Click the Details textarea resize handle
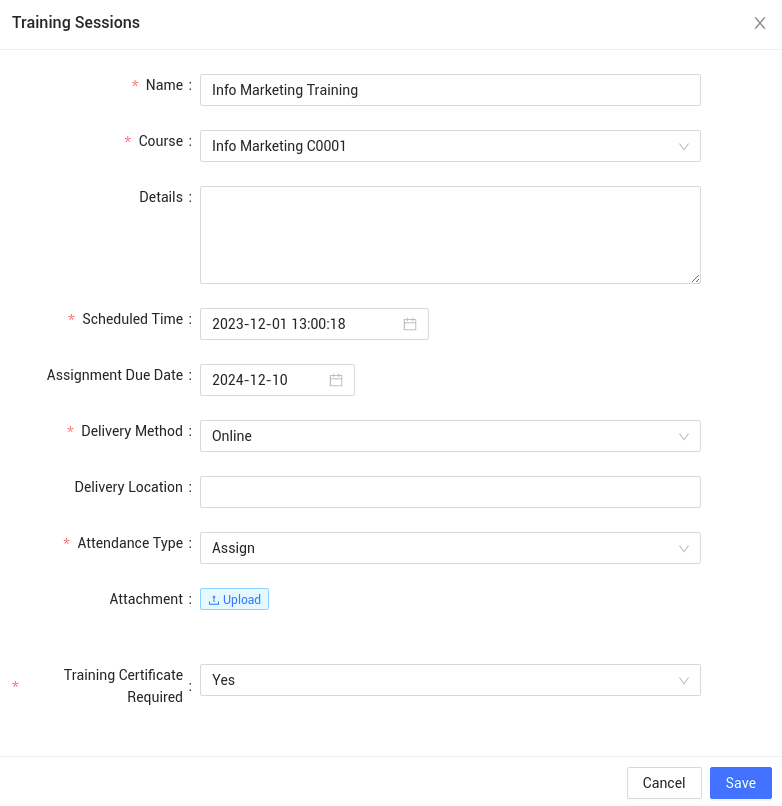Screen dimensions: 782x806 pyautogui.click(x=695, y=279)
